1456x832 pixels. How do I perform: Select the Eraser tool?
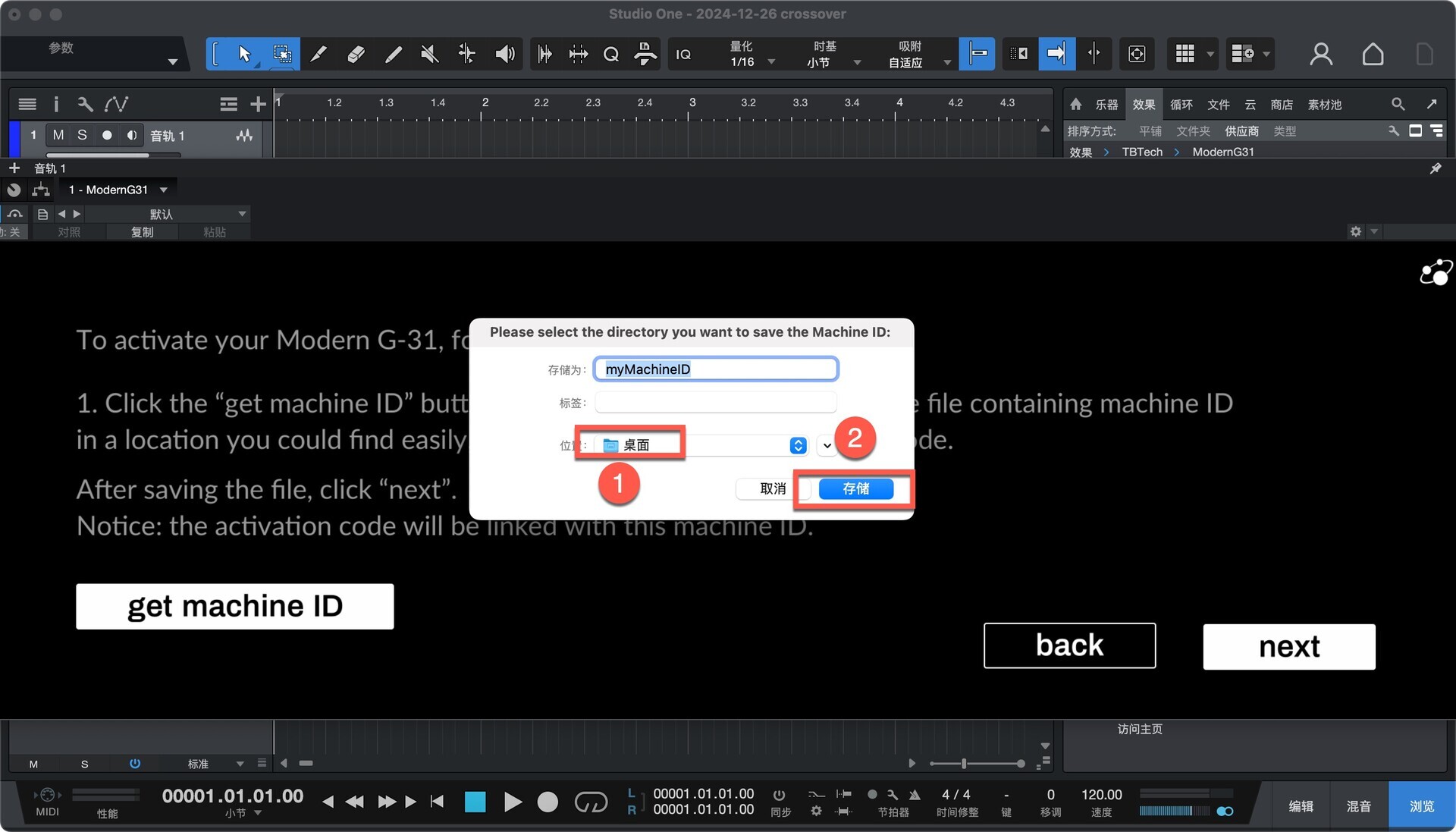click(x=356, y=54)
